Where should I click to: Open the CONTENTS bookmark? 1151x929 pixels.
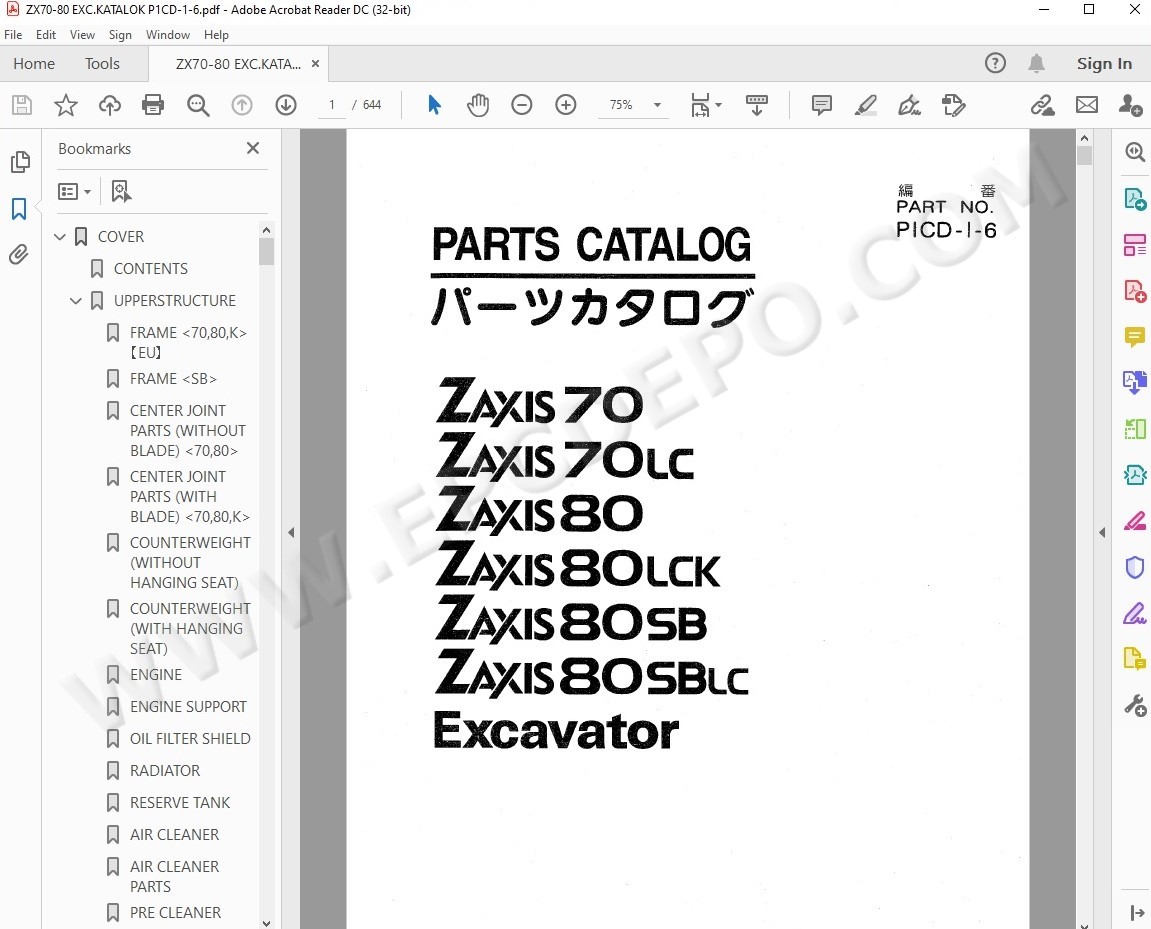pyautogui.click(x=151, y=269)
